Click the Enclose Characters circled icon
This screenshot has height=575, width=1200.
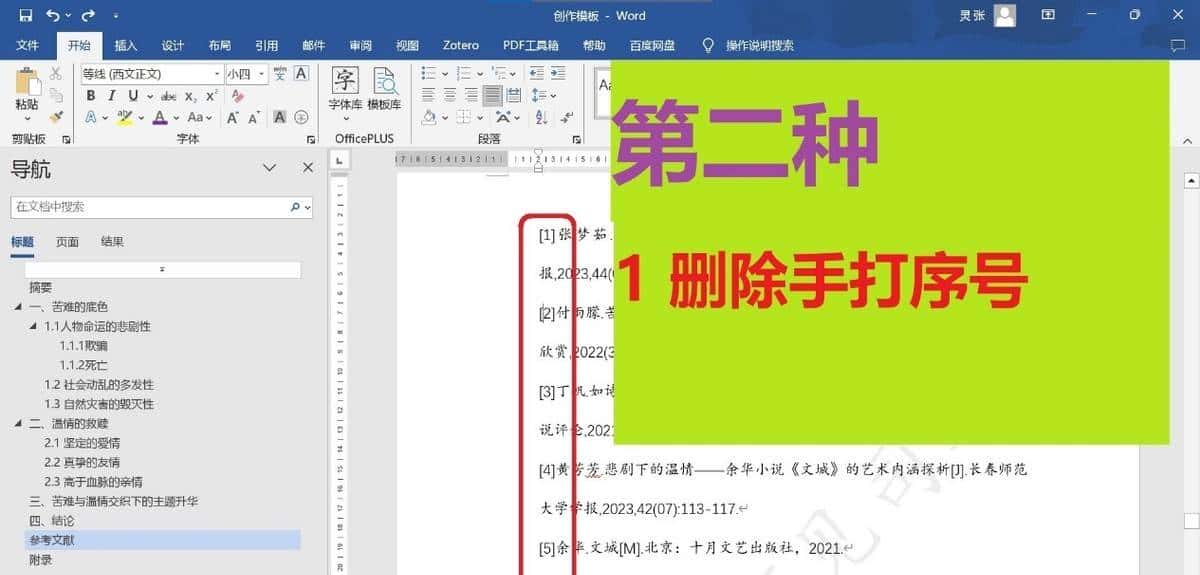[301, 117]
